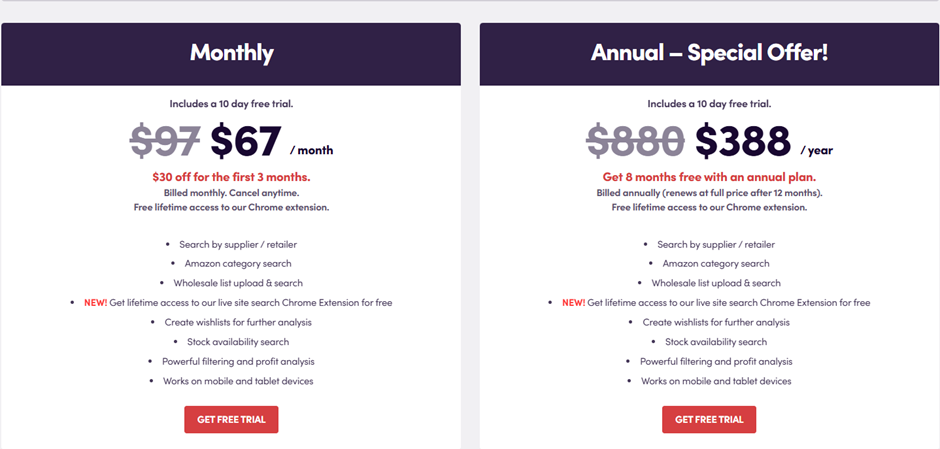This screenshot has height=449, width=940.
Task: Click 'Get 8 months free with an annual plan'
Action: click(x=709, y=177)
